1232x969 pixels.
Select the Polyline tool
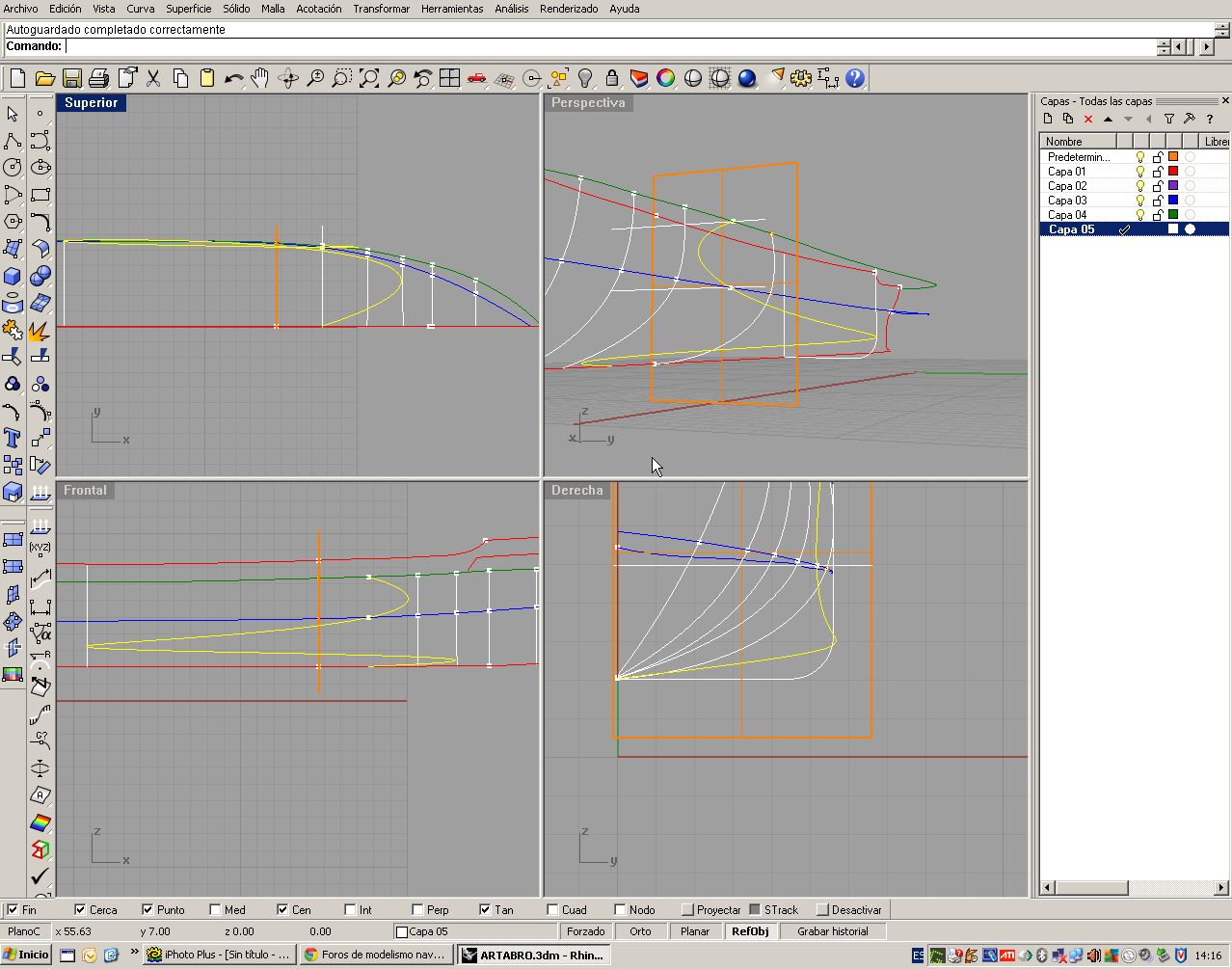pos(13,141)
